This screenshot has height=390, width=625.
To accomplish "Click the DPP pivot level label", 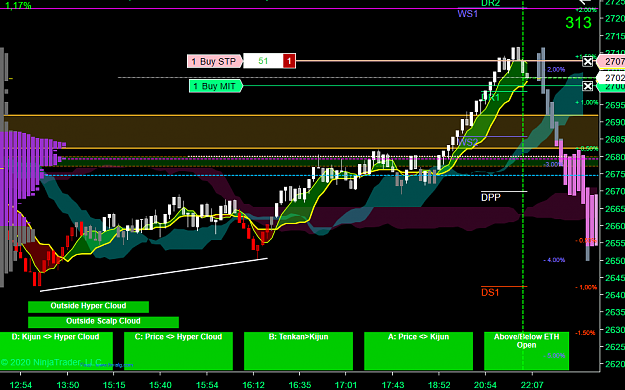I will (x=491, y=197).
